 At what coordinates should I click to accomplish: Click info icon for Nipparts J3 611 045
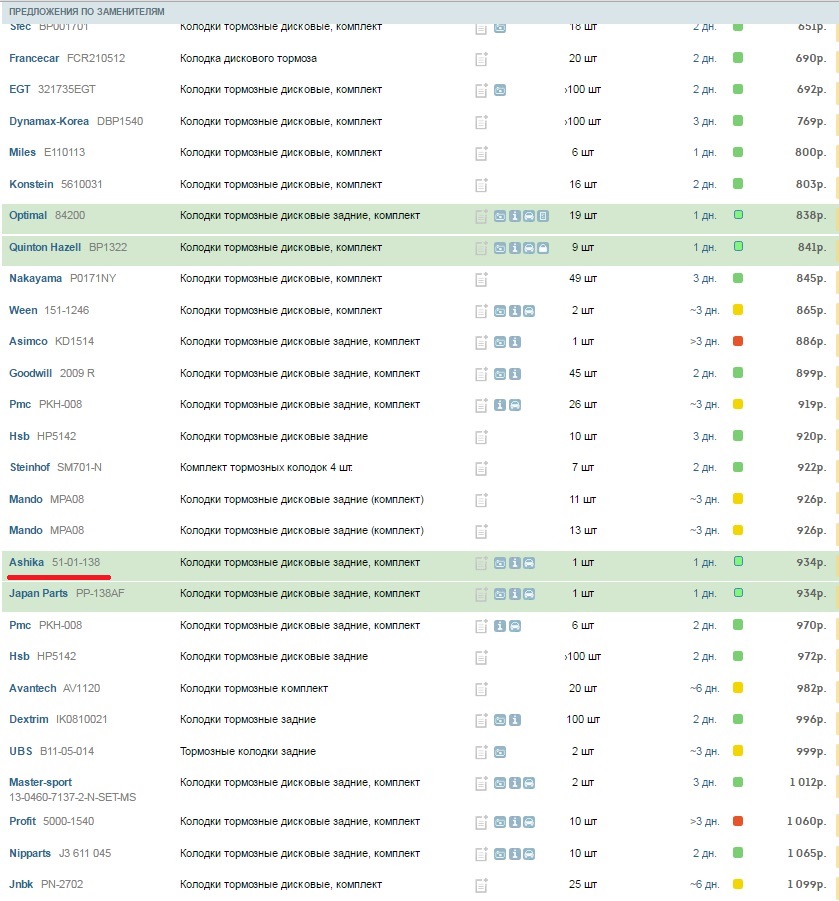point(515,854)
